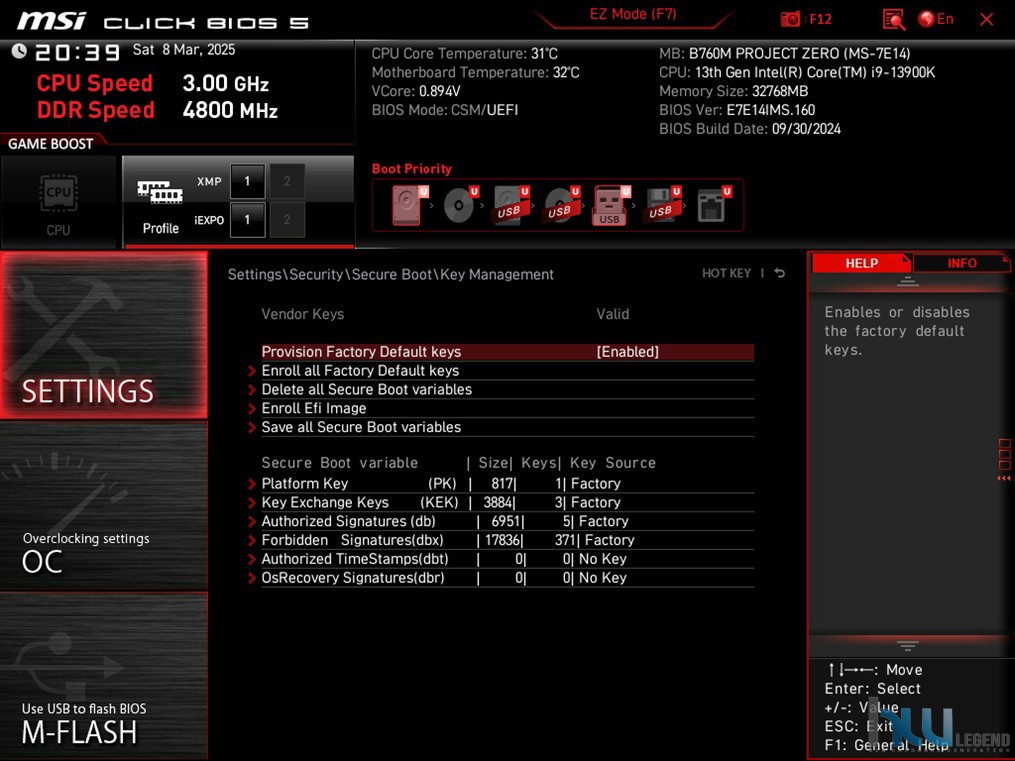Open the BIOS search magnifier icon

click(x=894, y=19)
